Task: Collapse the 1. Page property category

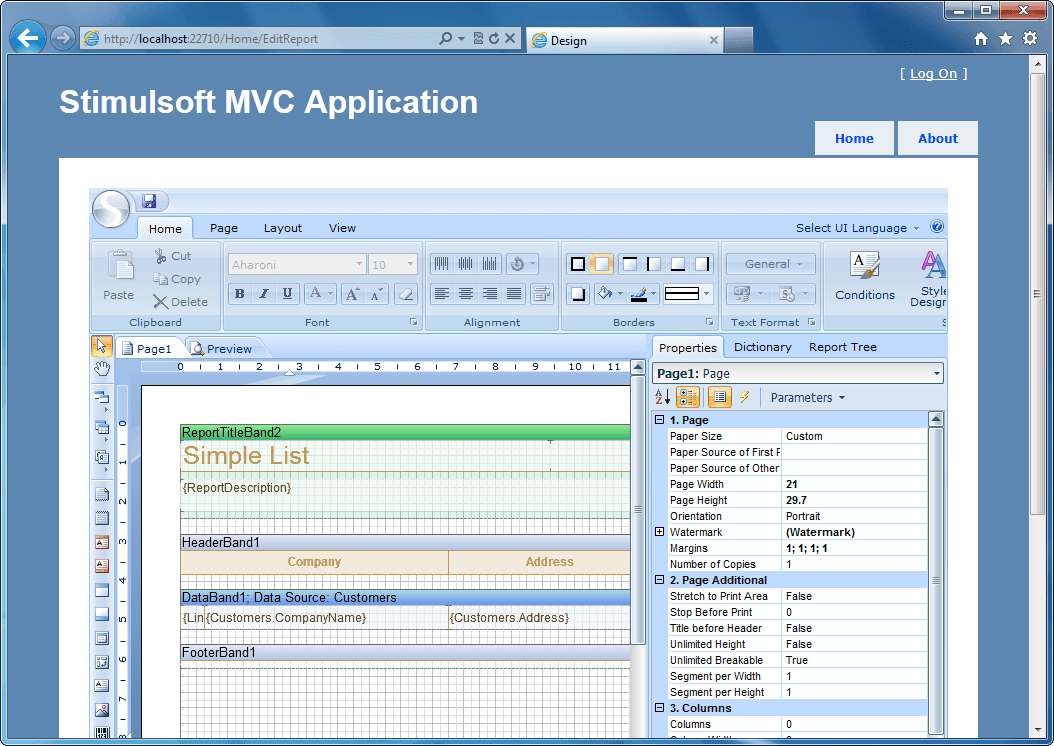Action: [659, 419]
